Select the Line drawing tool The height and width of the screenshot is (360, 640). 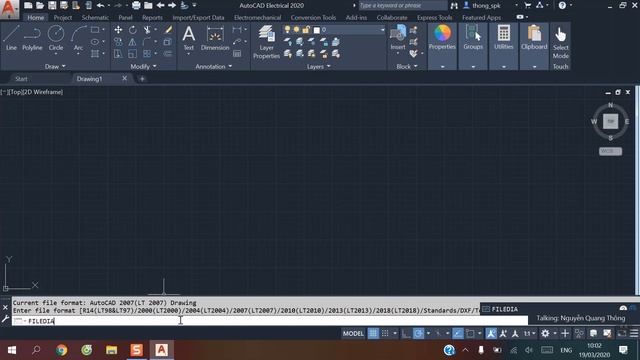pos(11,38)
